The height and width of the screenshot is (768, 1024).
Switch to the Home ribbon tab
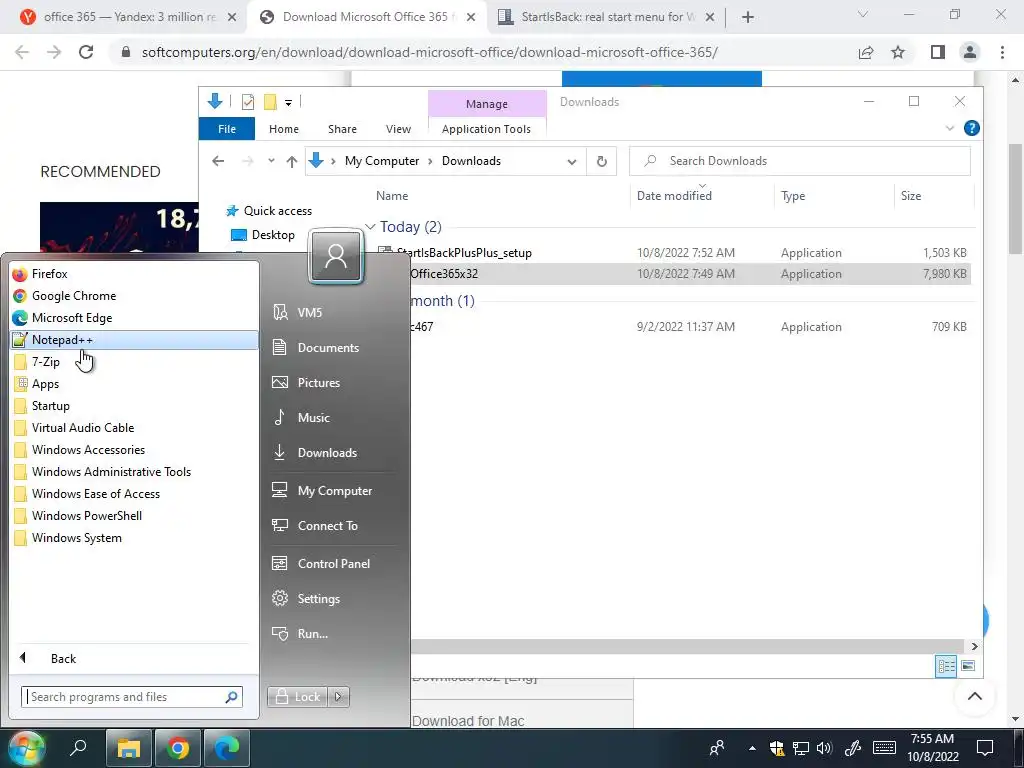(283, 129)
